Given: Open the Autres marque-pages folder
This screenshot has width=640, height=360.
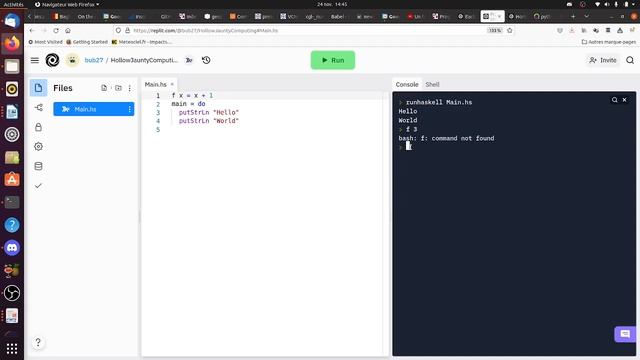Looking at the screenshot, I should pyautogui.click(x=609, y=42).
